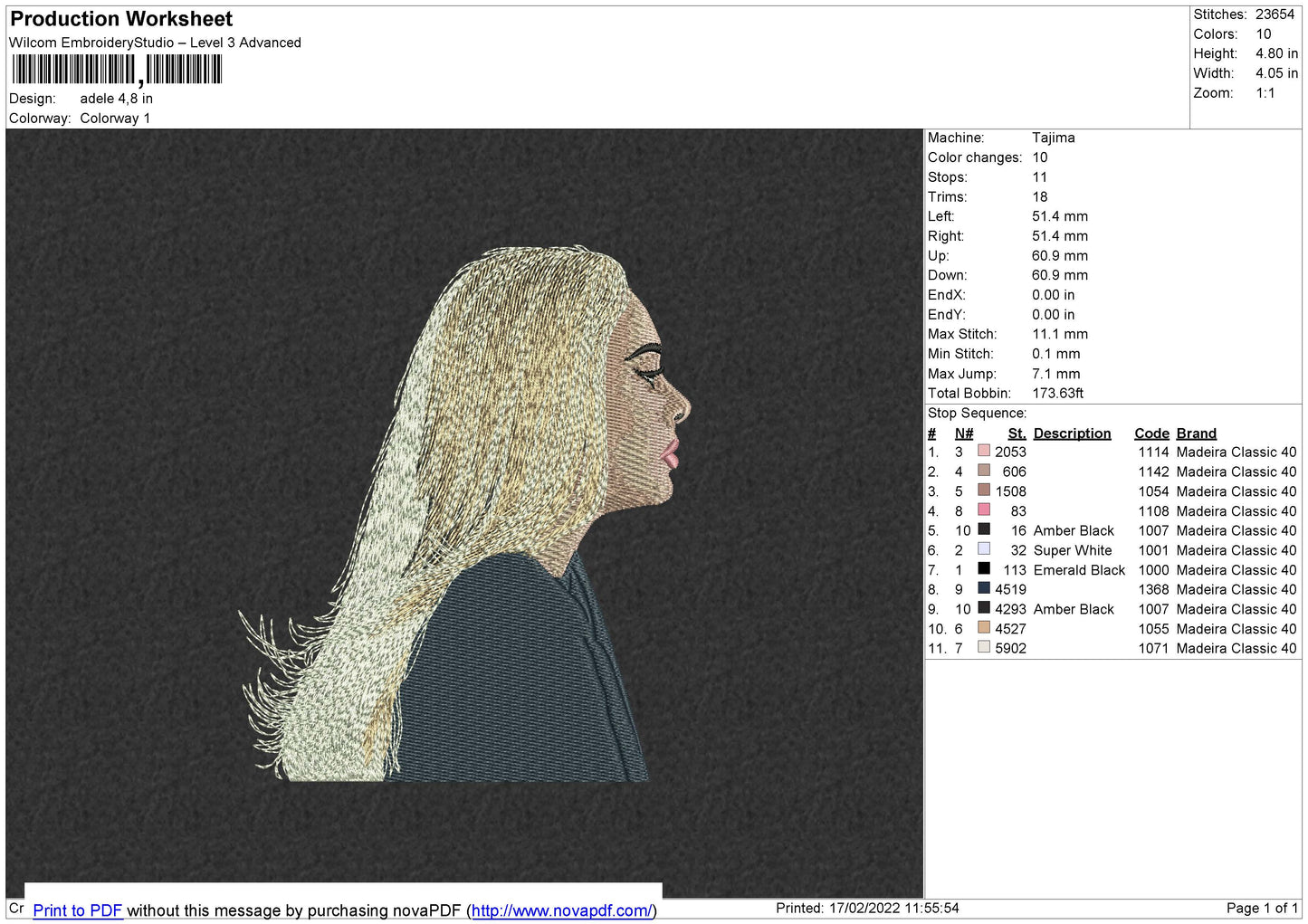This screenshot has height=924, width=1308.
Task: Click the Amber Black swatch in stop 5
Action: (984, 529)
